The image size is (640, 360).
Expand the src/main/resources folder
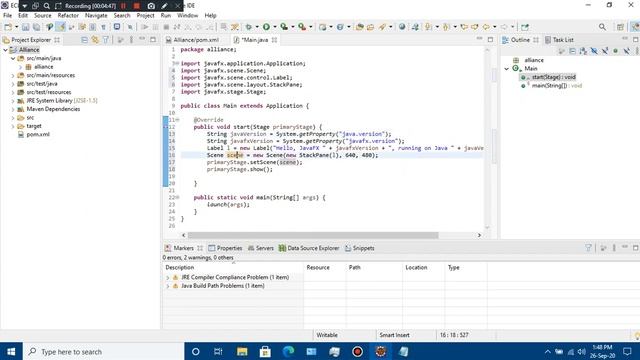tap(13, 76)
